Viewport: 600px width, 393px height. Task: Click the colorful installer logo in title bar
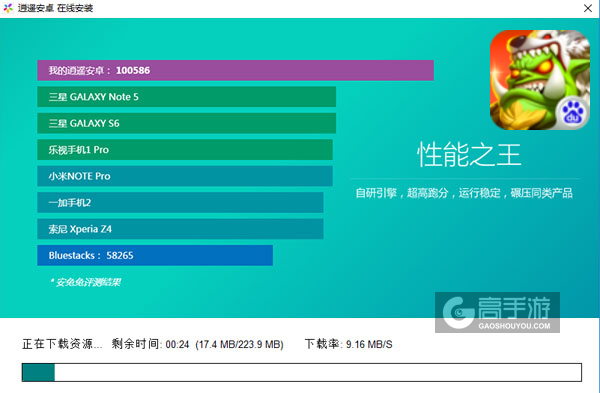(8, 8)
